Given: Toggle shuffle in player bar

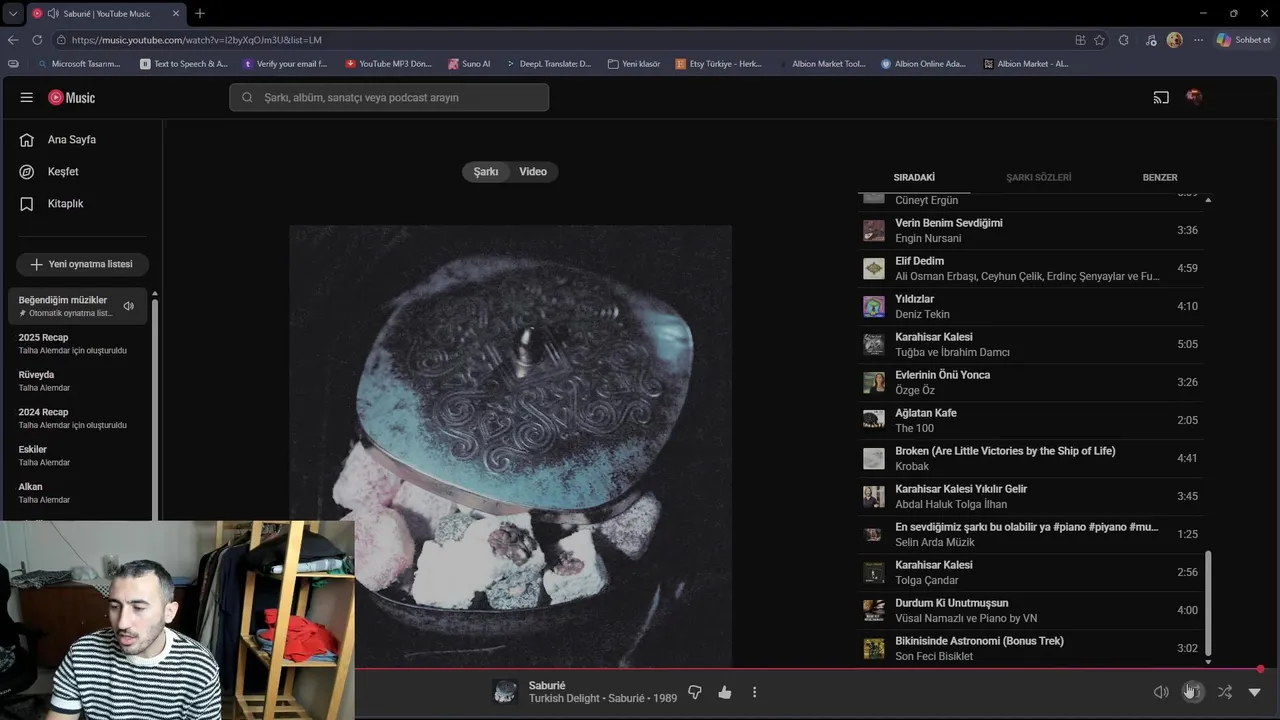Looking at the screenshot, I should click(x=1225, y=692).
